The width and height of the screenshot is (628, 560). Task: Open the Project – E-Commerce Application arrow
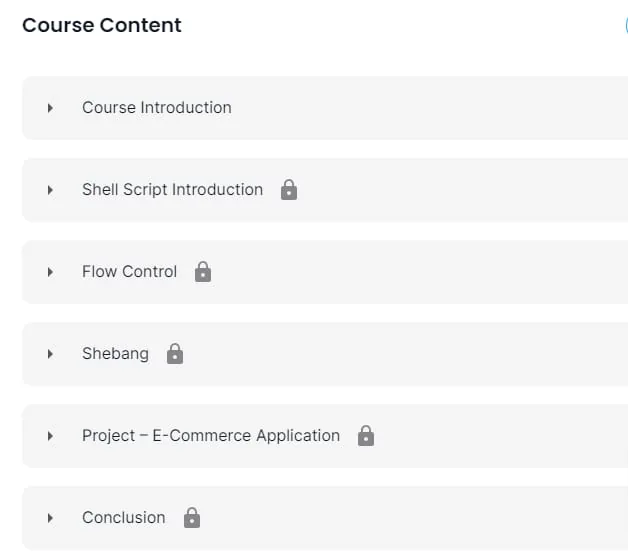(50, 436)
